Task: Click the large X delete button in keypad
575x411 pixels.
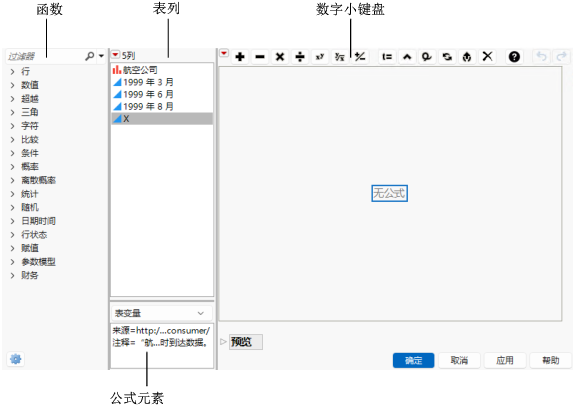Action: coord(487,56)
